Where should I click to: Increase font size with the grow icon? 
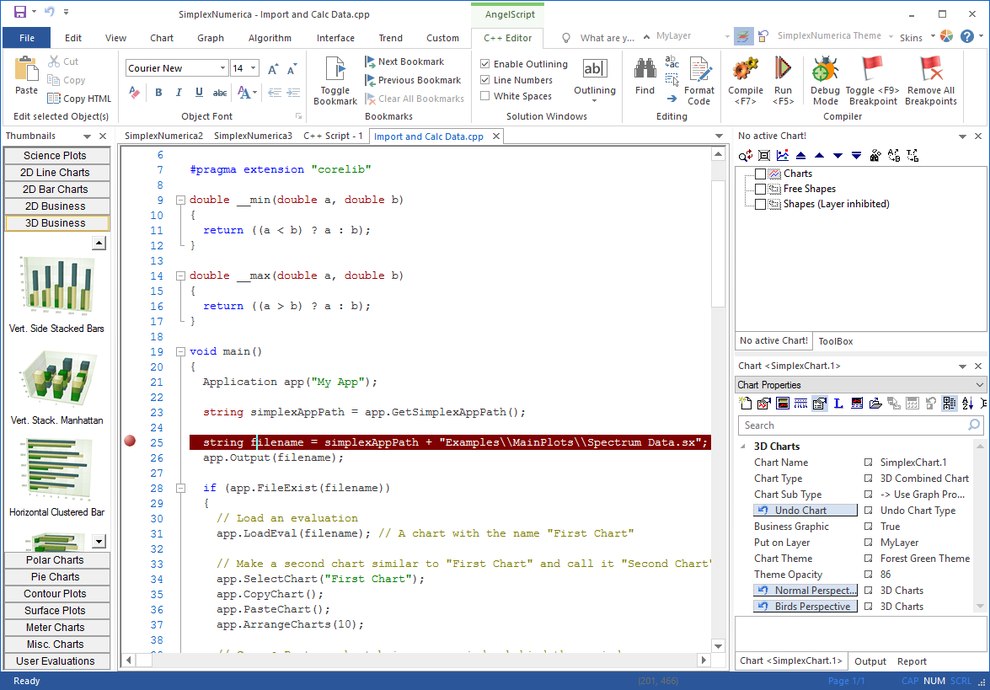[273, 69]
